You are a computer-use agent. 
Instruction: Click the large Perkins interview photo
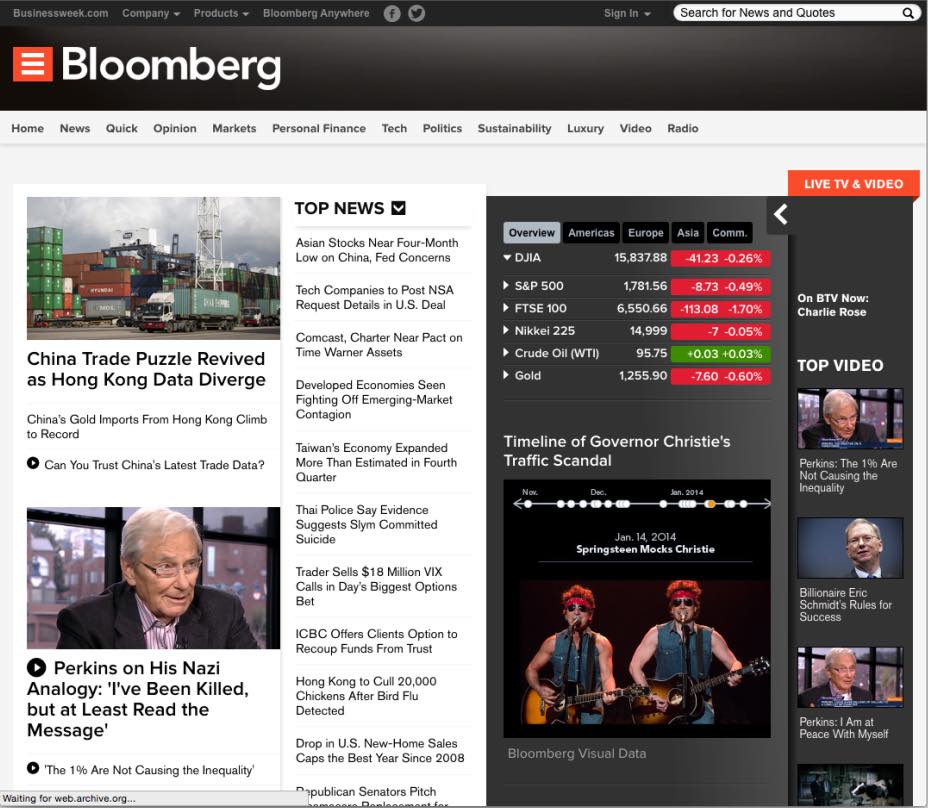click(153, 578)
